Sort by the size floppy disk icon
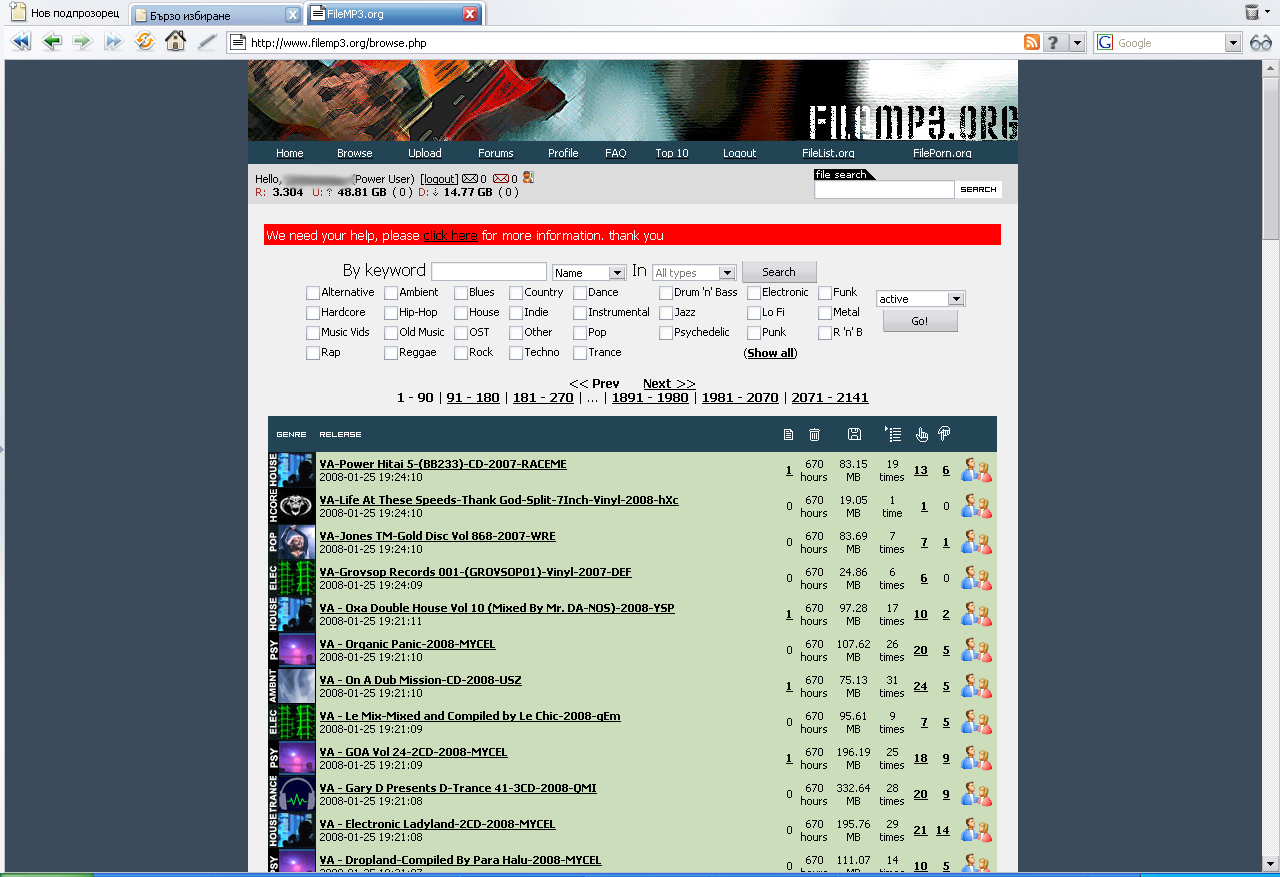 [854, 434]
